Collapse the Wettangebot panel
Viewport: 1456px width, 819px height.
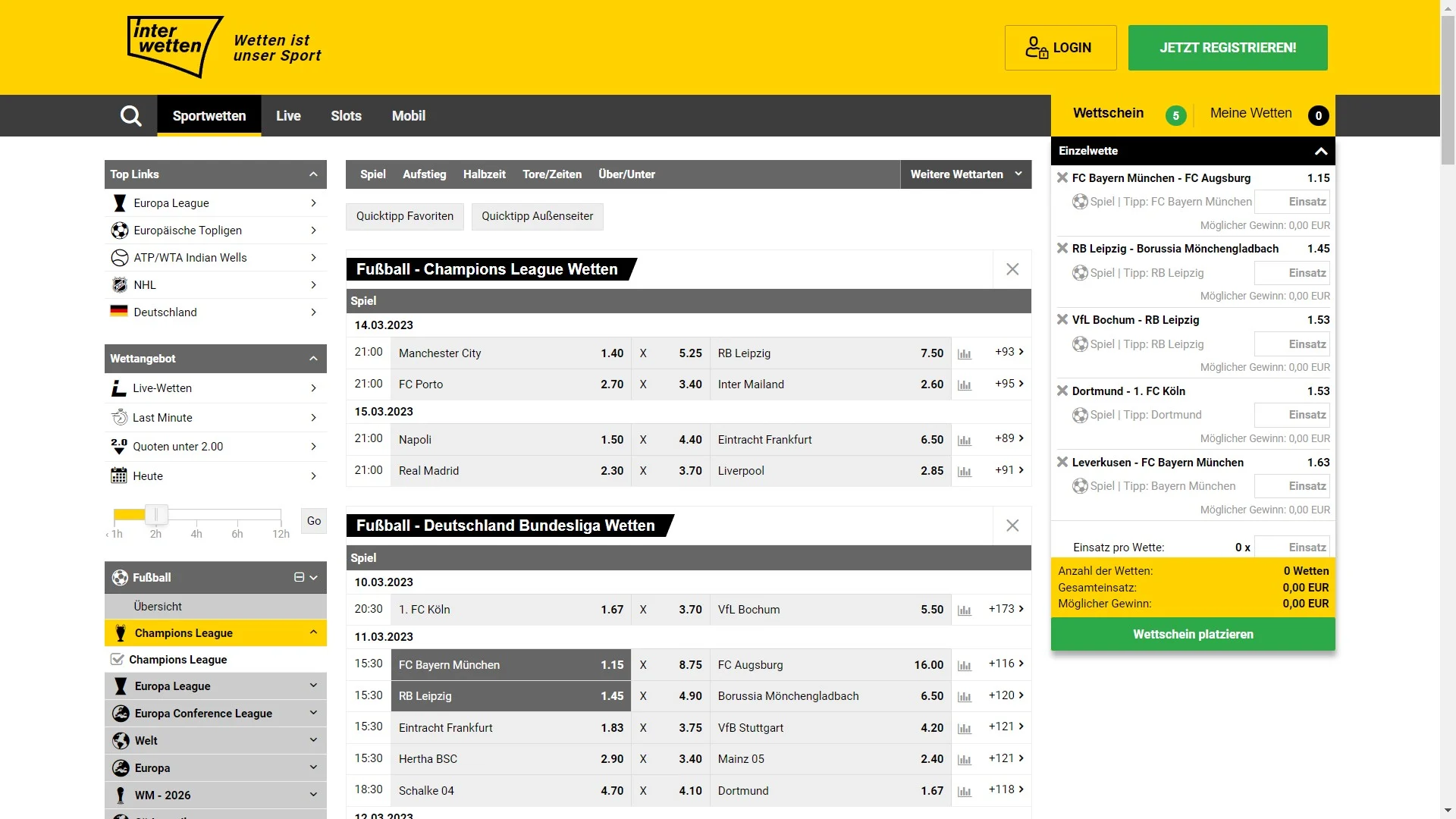click(x=313, y=359)
